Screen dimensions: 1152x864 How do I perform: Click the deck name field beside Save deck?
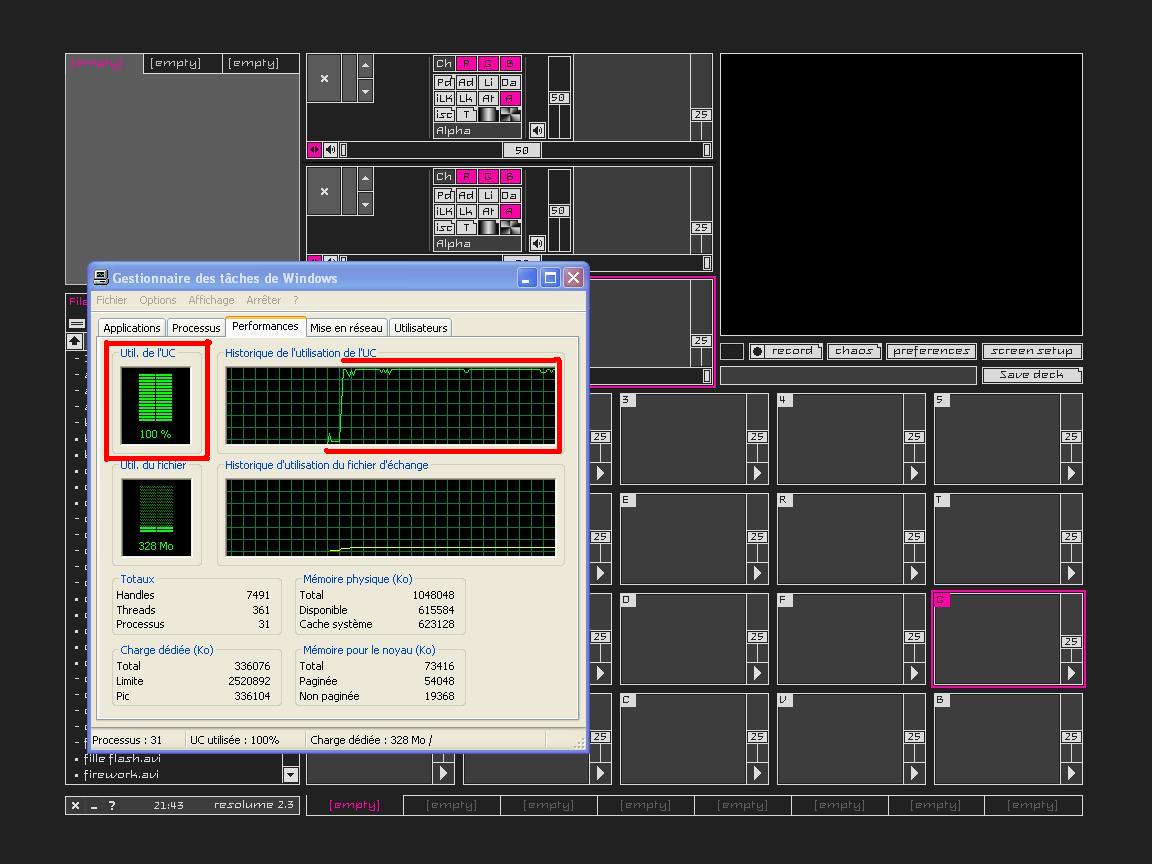pos(848,375)
